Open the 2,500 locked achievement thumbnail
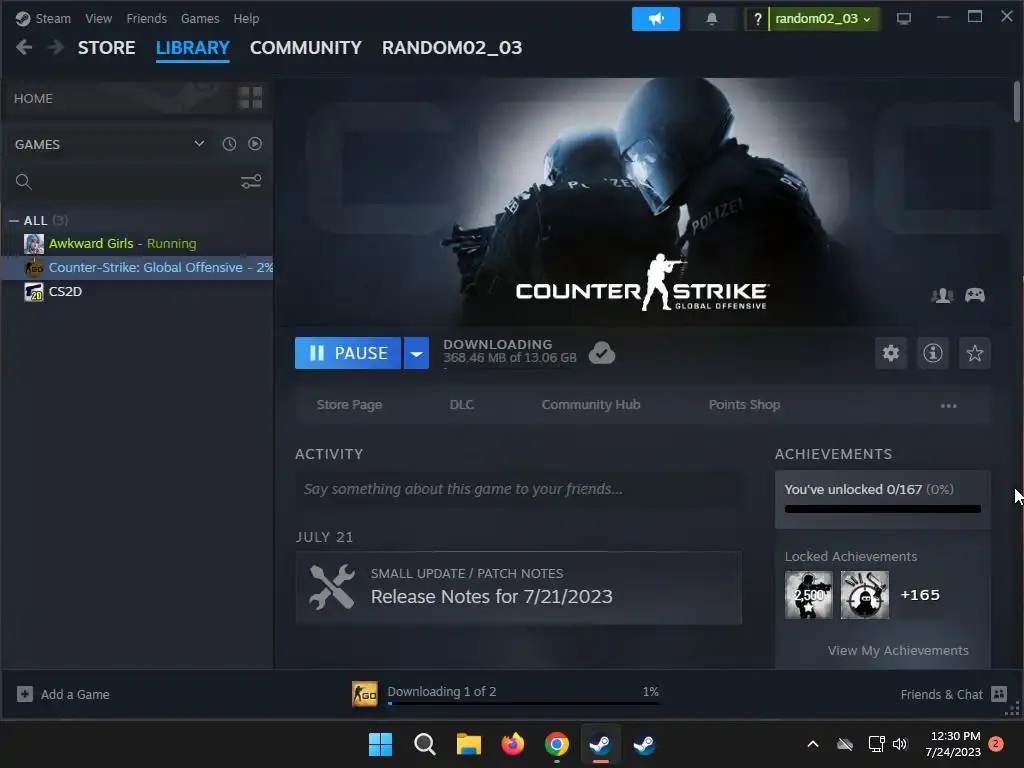This screenshot has height=768, width=1024. coord(808,595)
